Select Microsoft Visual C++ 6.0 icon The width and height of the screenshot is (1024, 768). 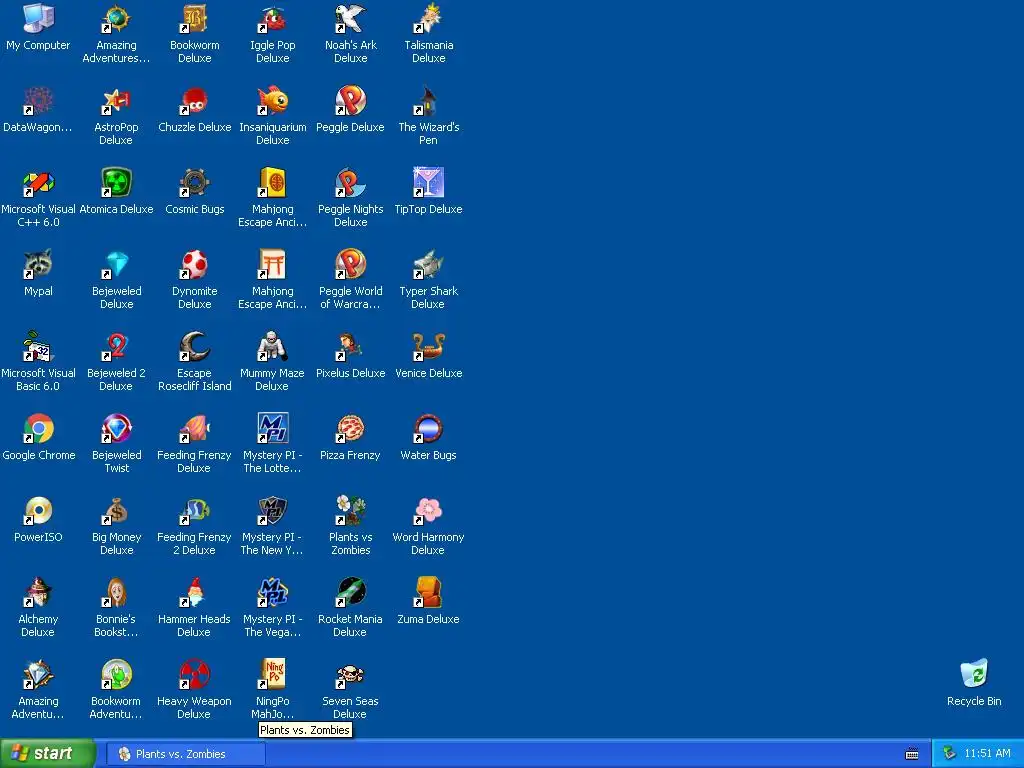pos(38,183)
